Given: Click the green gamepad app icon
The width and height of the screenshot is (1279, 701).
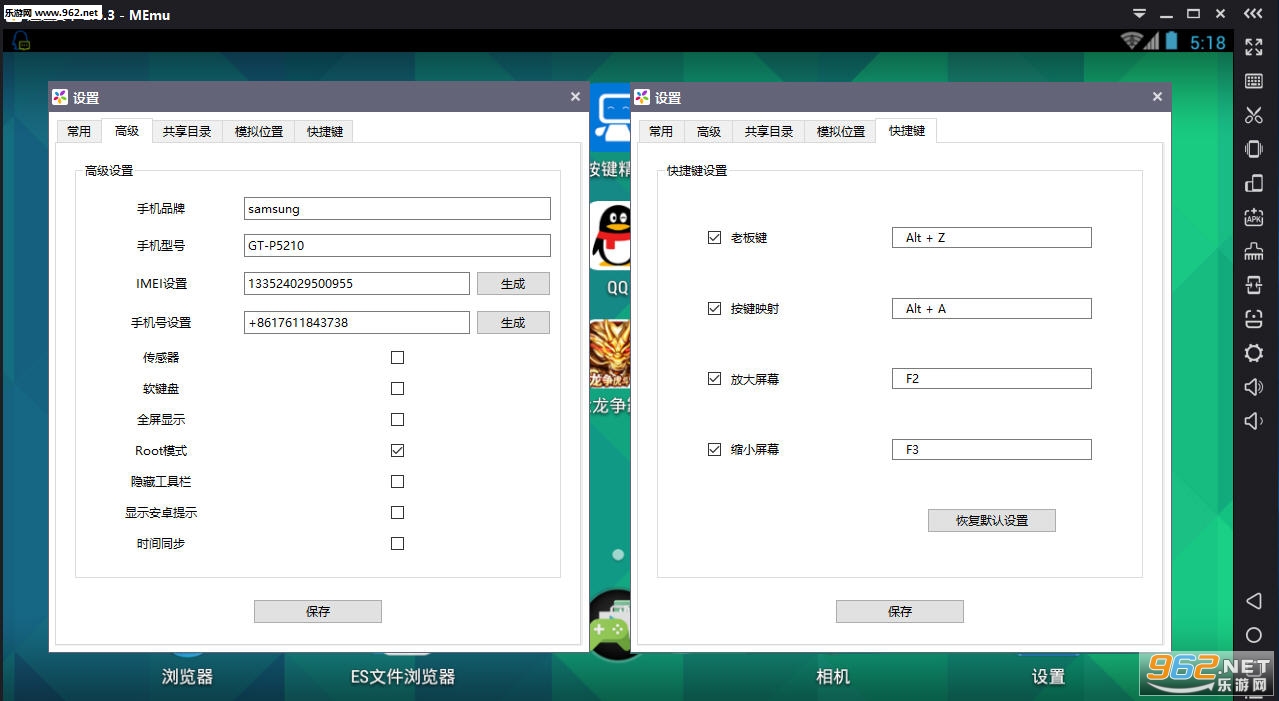Looking at the screenshot, I should coord(610,626).
